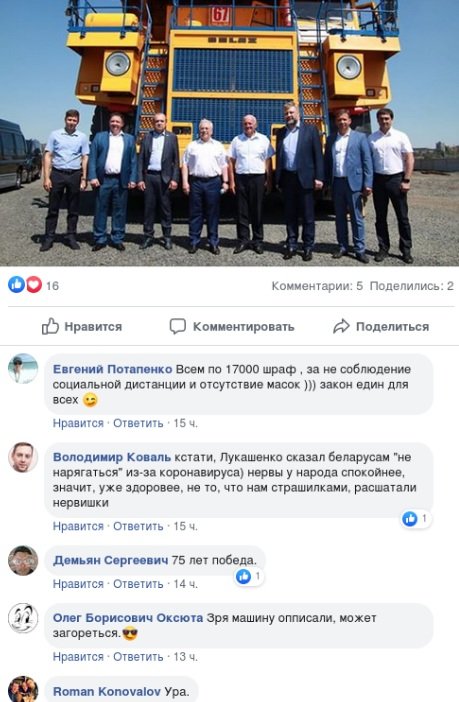
Task: Click the share arrow icon beside Поделиться
Action: (341, 326)
